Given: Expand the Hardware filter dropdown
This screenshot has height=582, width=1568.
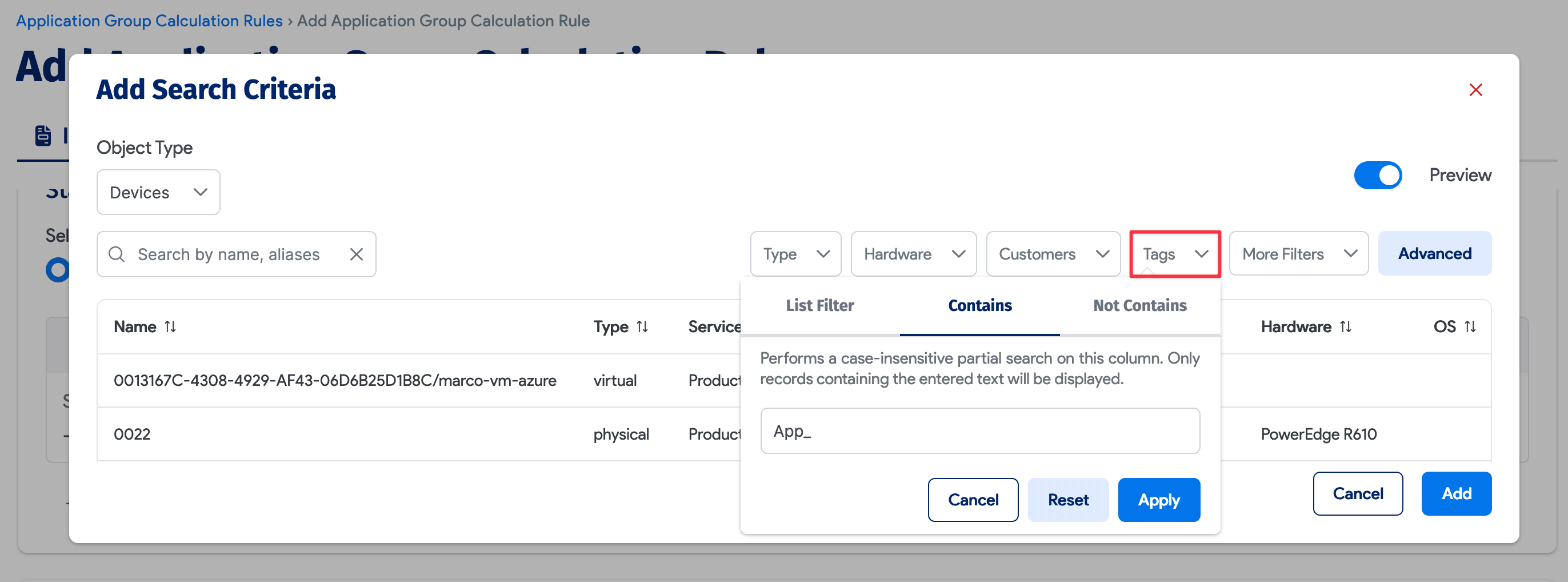Looking at the screenshot, I should click(x=913, y=254).
